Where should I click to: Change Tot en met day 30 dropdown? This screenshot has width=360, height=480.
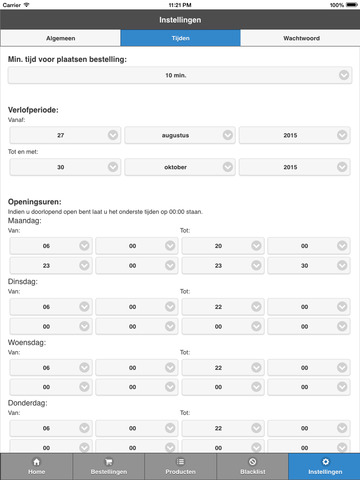pos(65,167)
